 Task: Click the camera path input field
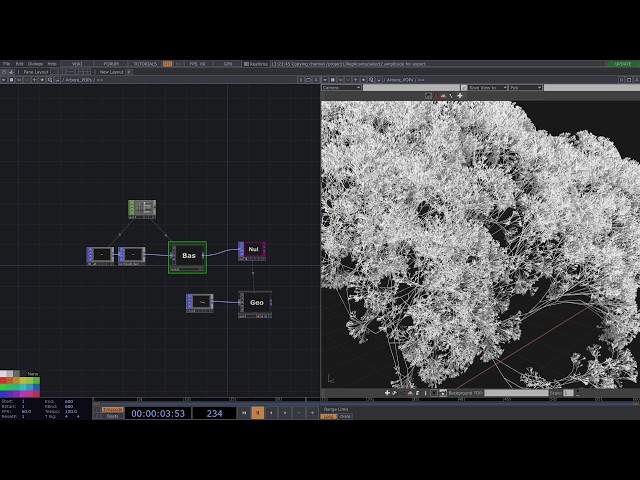(411, 88)
